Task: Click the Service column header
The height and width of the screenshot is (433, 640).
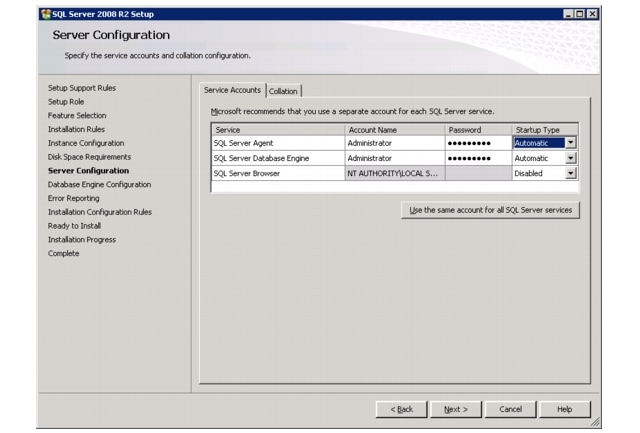Action: [278, 130]
